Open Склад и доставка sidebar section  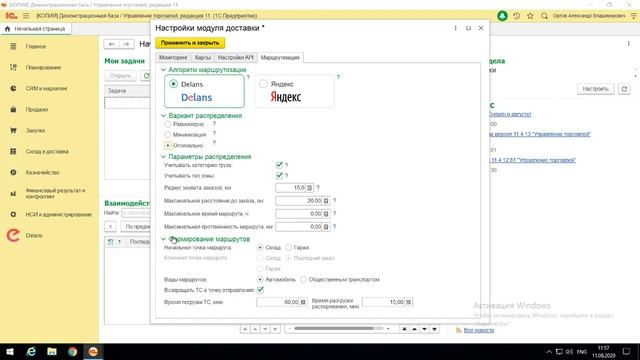(47, 151)
